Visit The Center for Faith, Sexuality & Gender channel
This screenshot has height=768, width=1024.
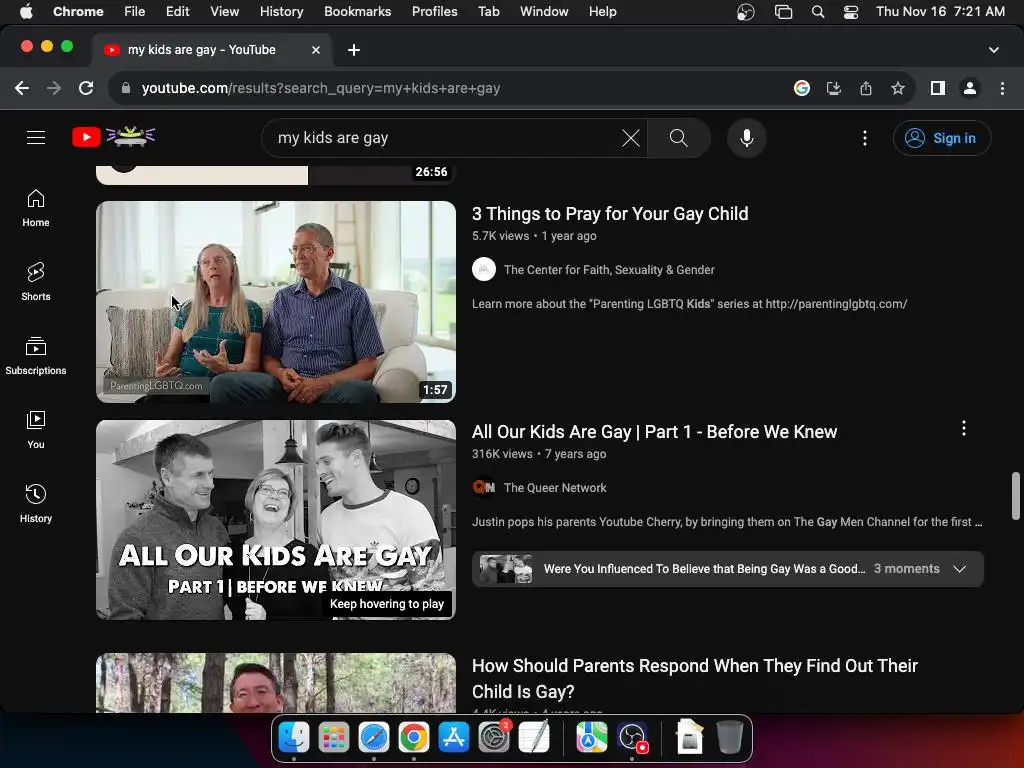[x=609, y=270]
